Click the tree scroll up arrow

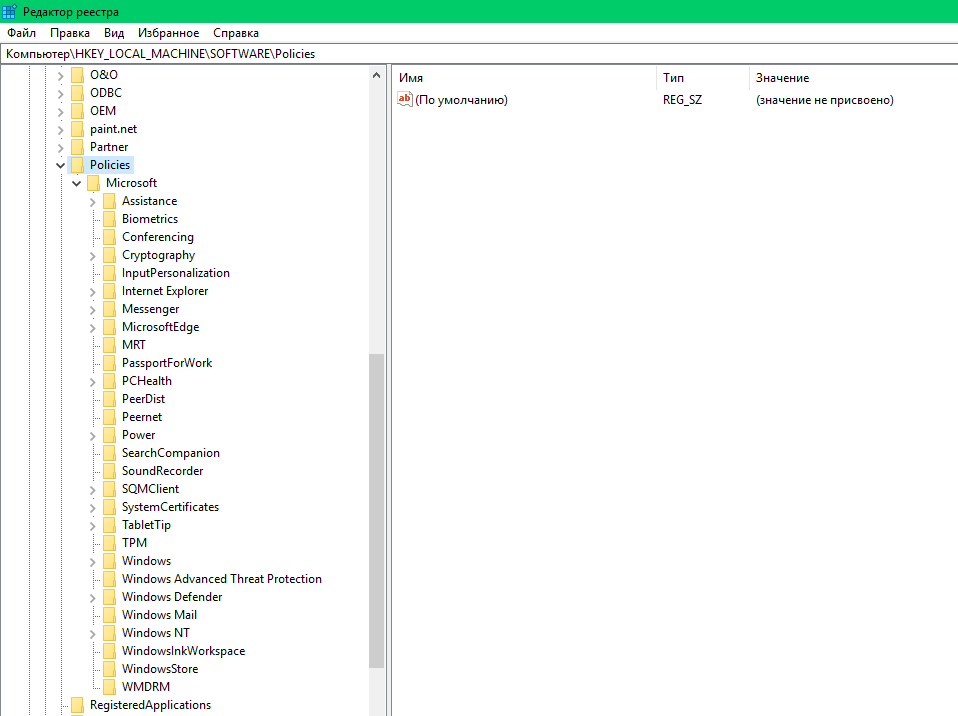[376, 75]
